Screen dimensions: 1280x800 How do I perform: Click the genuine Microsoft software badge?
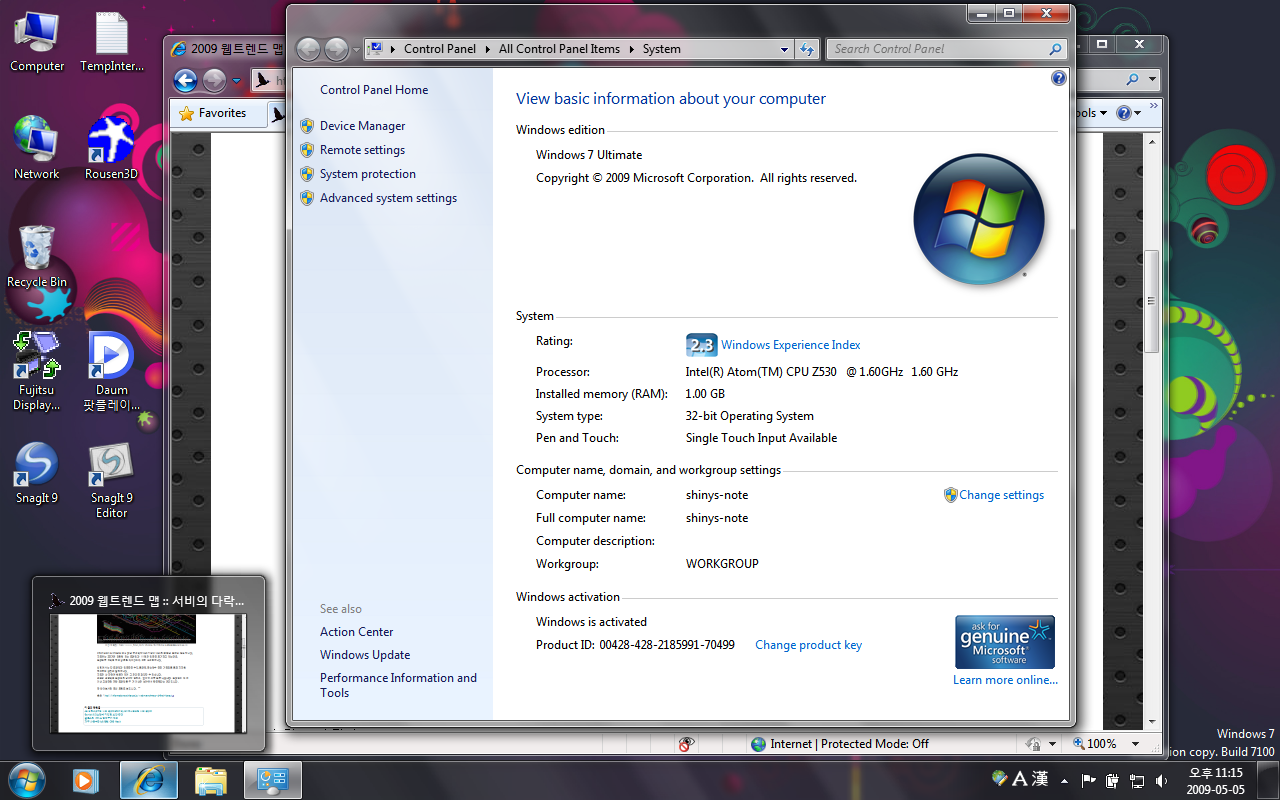tap(1005, 642)
